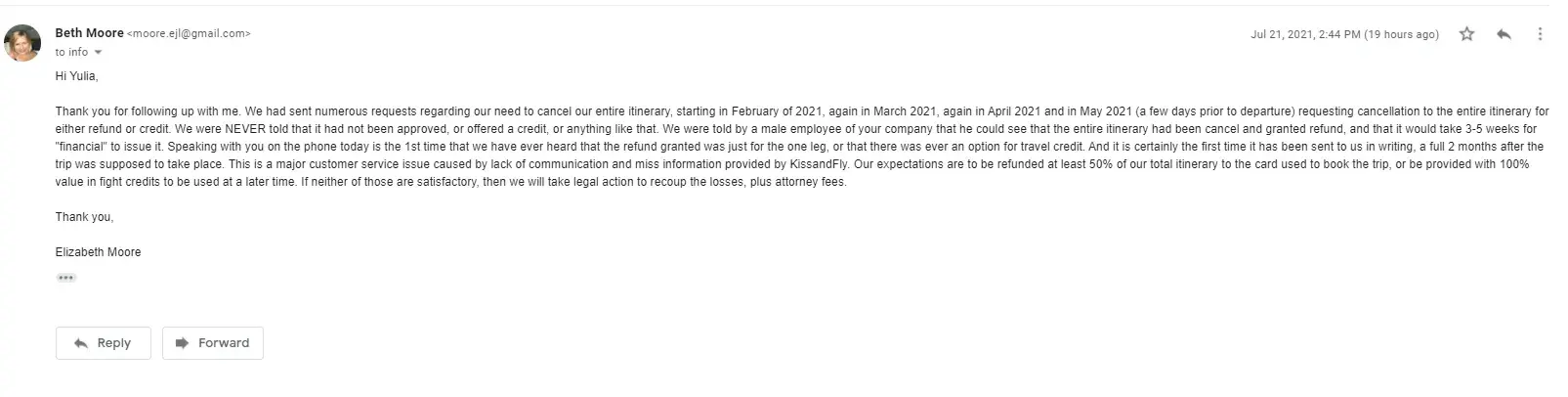The image size is (1568, 397).
Task: Click the reply arrow icon beside the star
Action: (x=1504, y=34)
